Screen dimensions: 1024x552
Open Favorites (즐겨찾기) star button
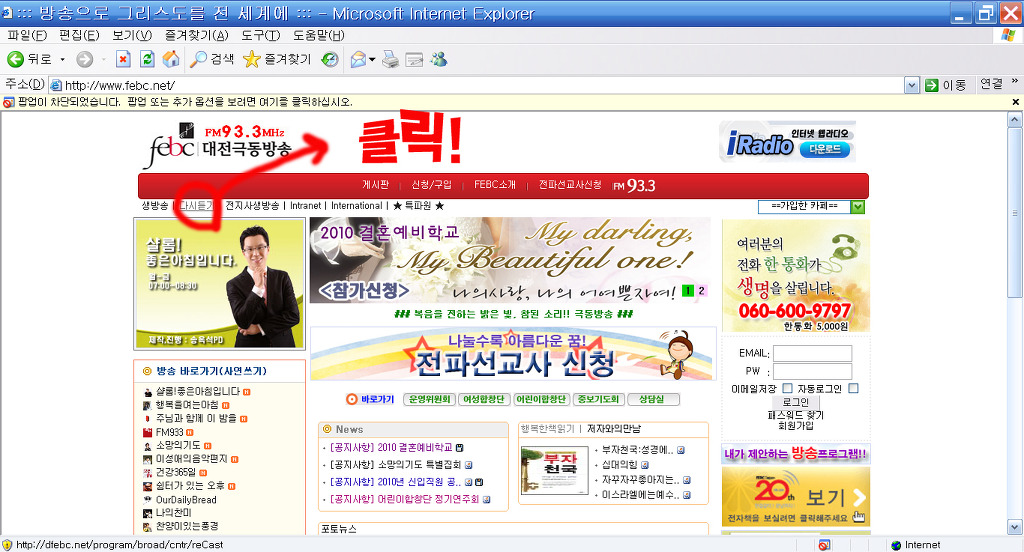(276, 59)
